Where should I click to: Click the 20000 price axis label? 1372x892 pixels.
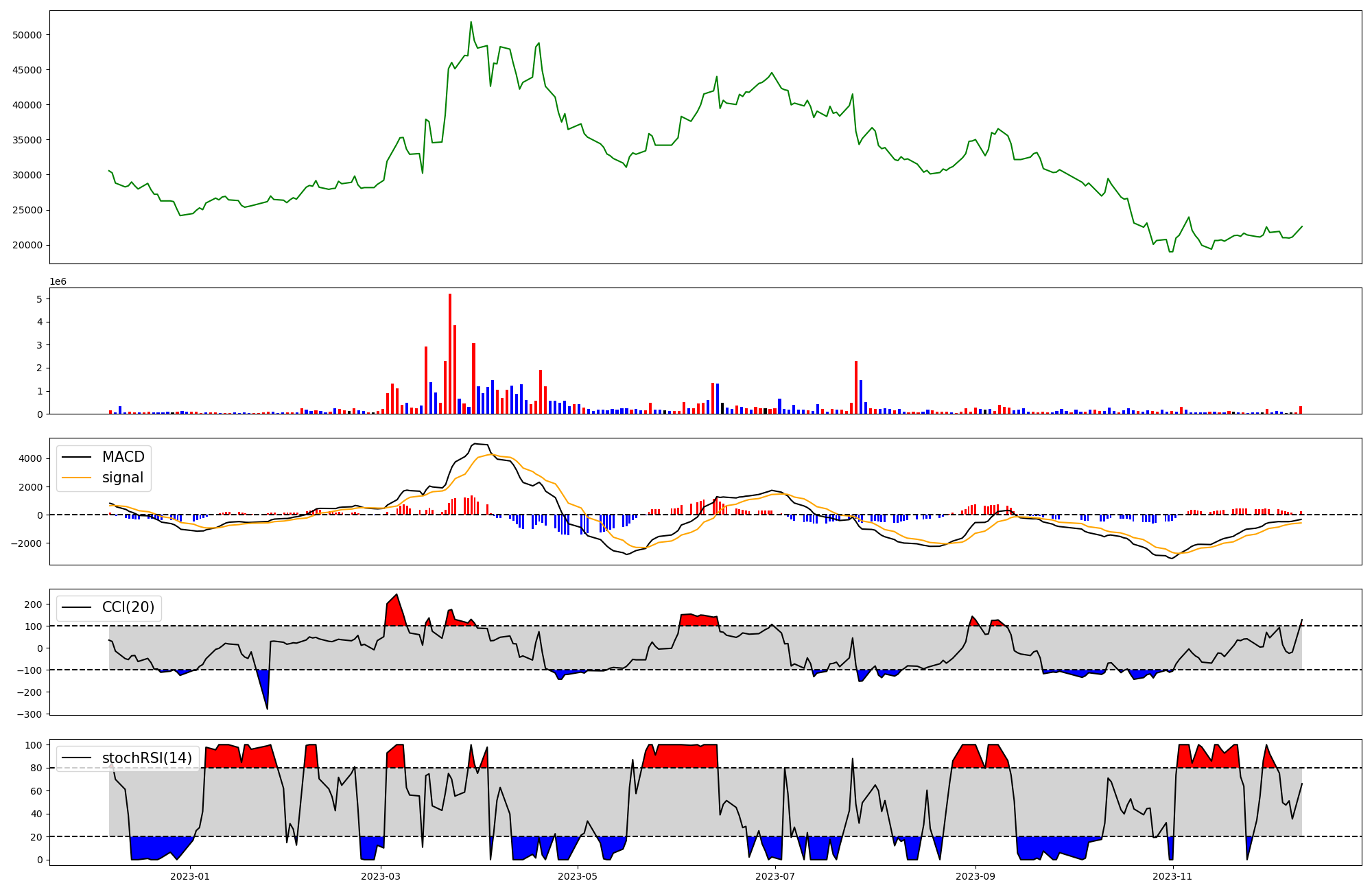tap(27, 245)
